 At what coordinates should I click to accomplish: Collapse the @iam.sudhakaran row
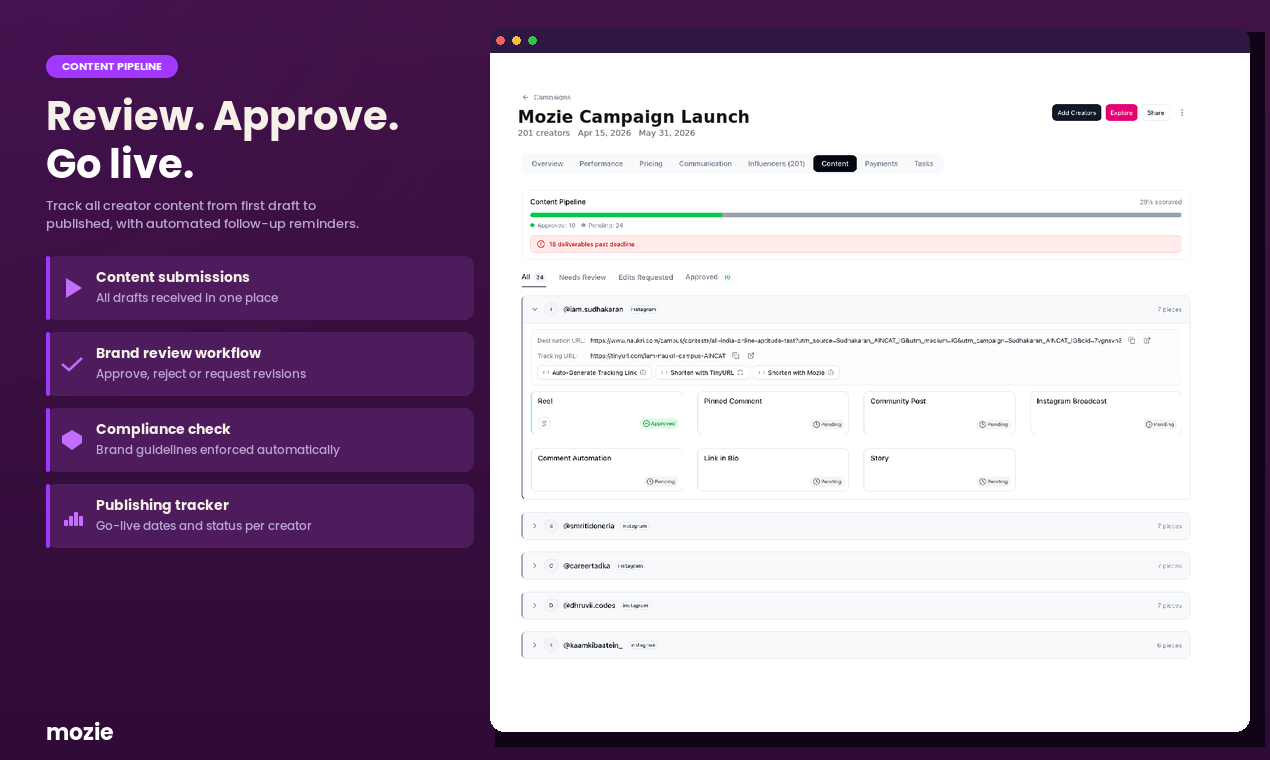(x=535, y=310)
